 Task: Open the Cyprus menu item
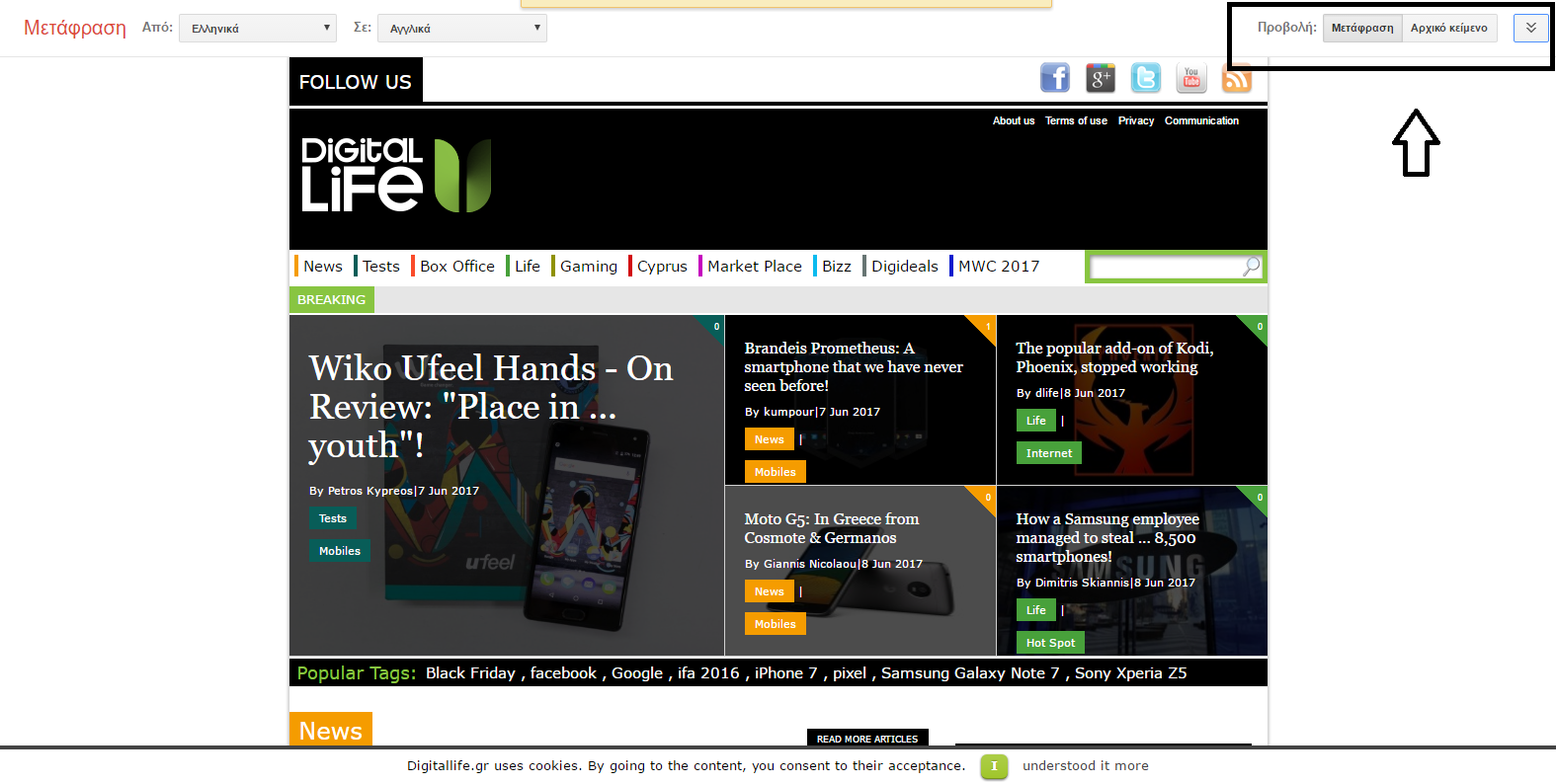tap(662, 267)
